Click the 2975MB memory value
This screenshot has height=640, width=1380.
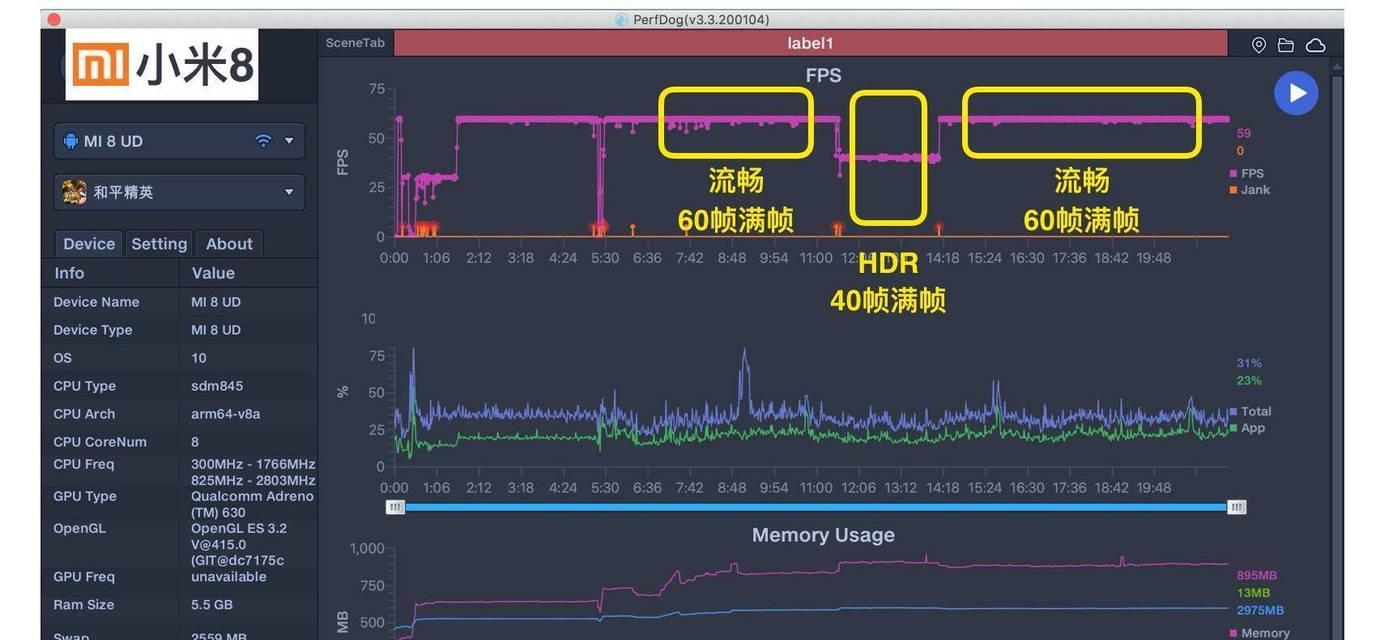click(1260, 610)
